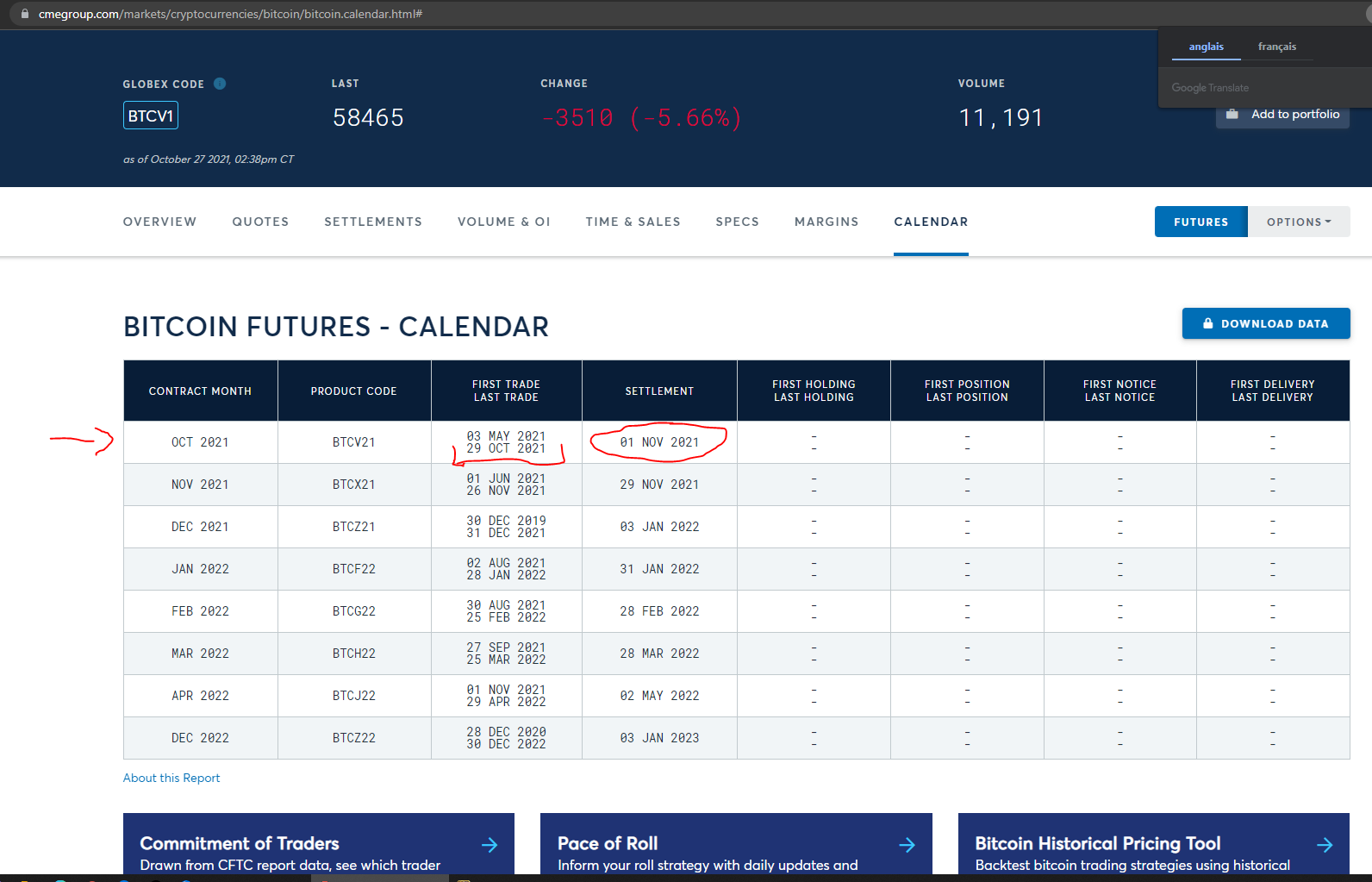Click the BTCH22 product code cell
Viewport: 1372px width, 882px height.
(x=354, y=654)
